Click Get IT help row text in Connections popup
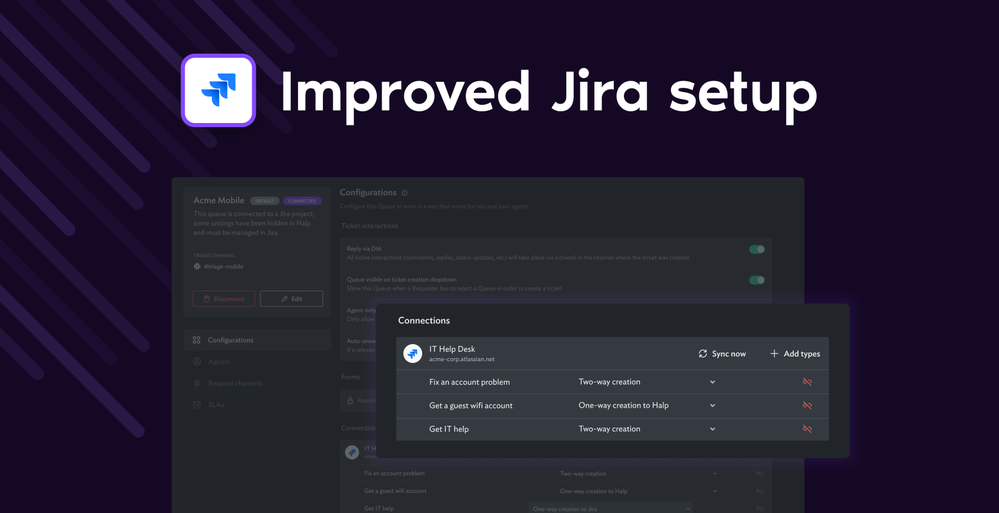The width and height of the screenshot is (999, 513). click(x=449, y=429)
